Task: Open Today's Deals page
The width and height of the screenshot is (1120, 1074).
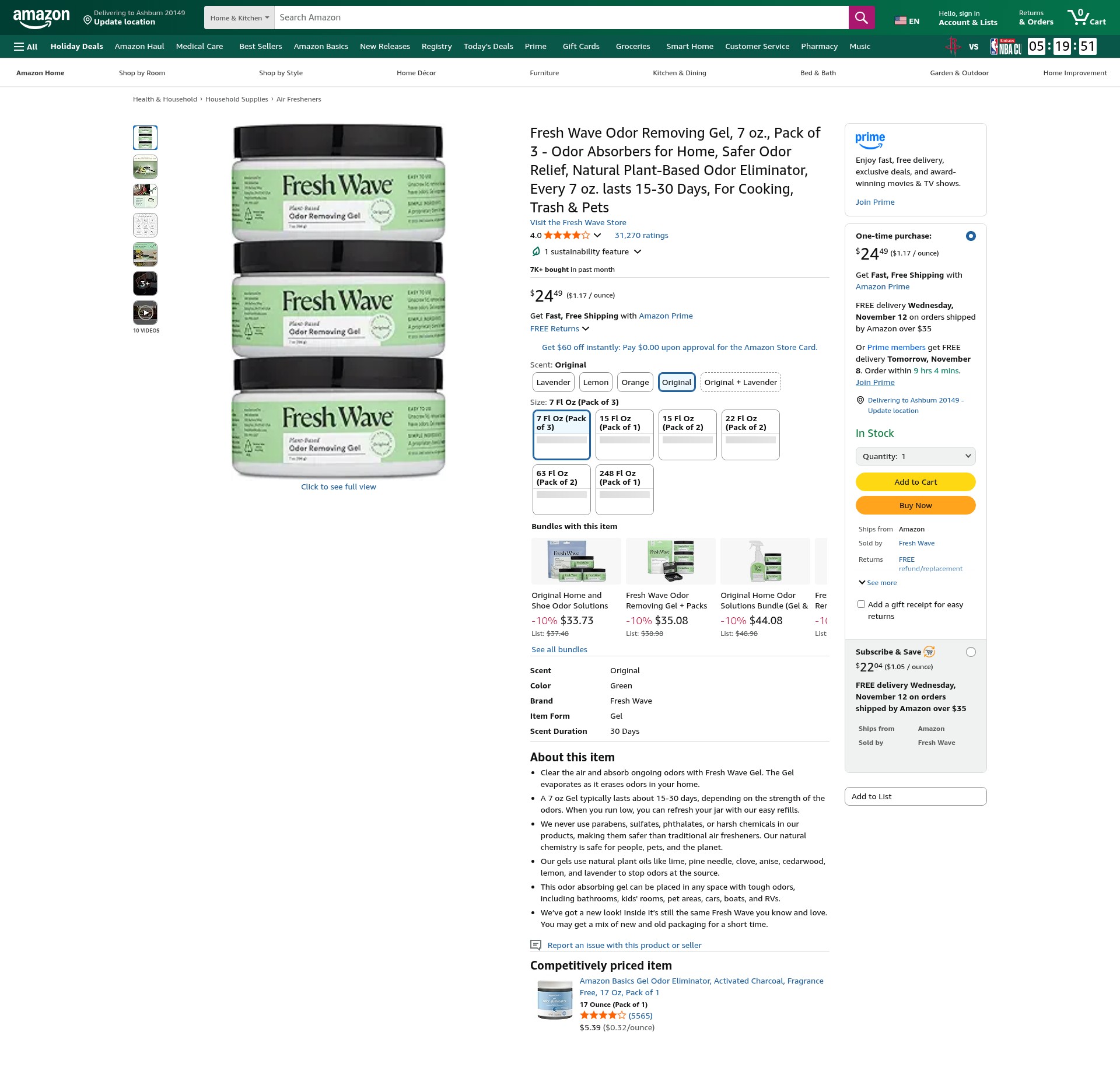Action: click(488, 47)
